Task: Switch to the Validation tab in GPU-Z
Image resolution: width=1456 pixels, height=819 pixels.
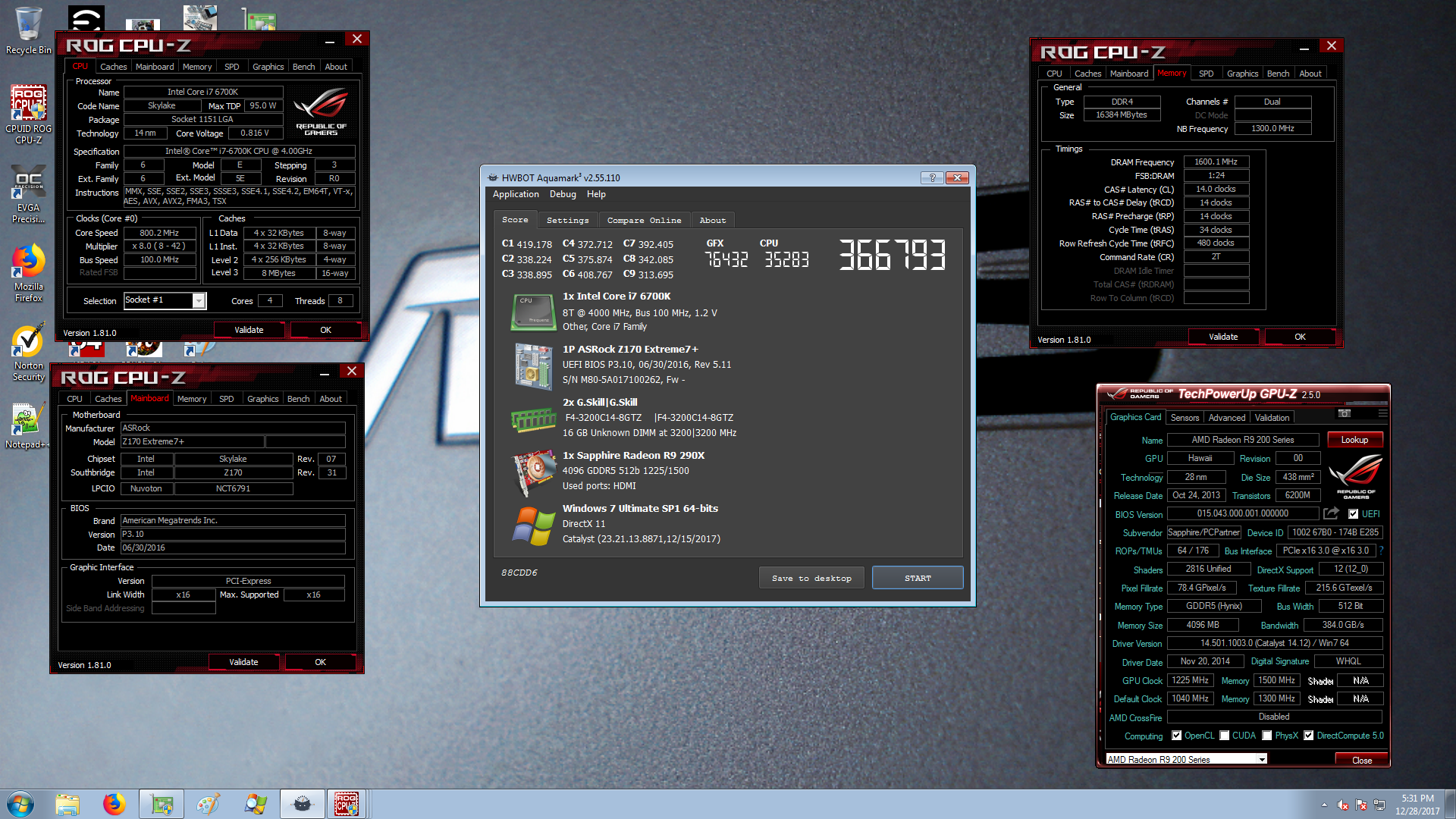Action: [x=1272, y=418]
